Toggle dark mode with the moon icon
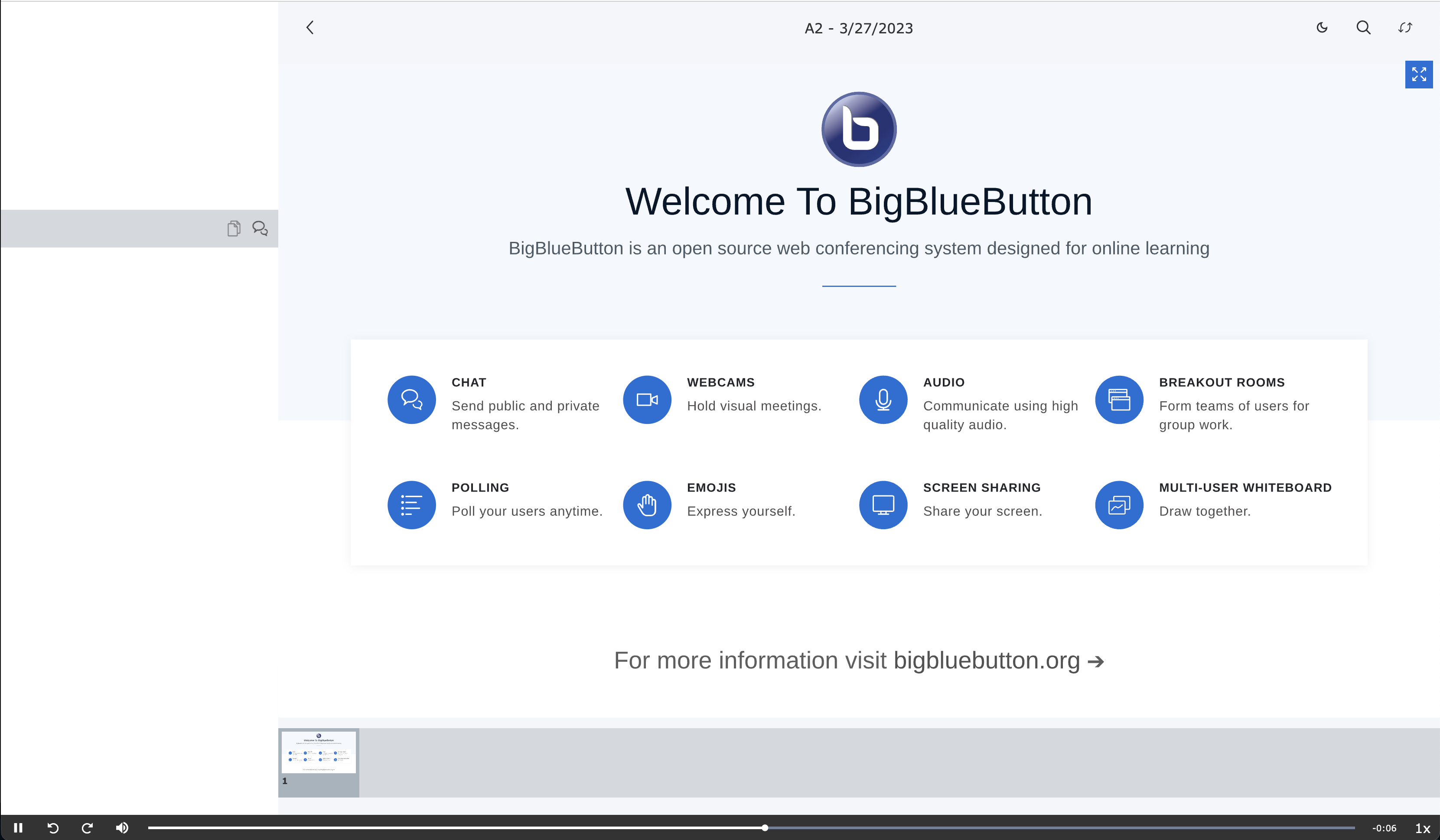Image resolution: width=1440 pixels, height=840 pixels. (x=1322, y=27)
